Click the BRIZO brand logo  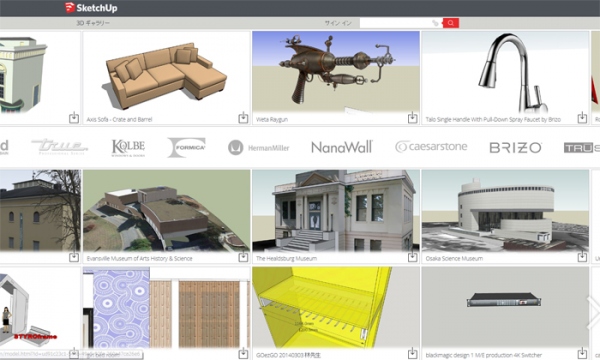click(515, 148)
